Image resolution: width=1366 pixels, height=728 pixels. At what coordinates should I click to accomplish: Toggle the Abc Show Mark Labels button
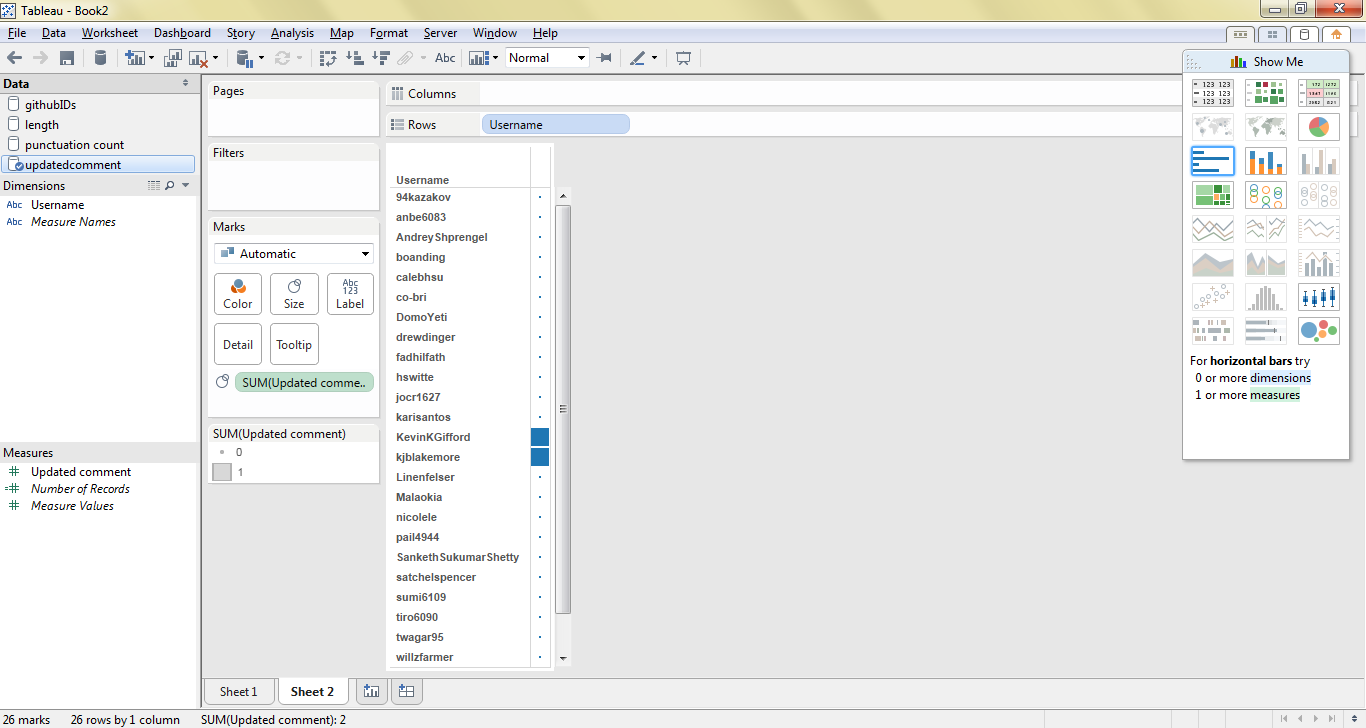(x=445, y=58)
